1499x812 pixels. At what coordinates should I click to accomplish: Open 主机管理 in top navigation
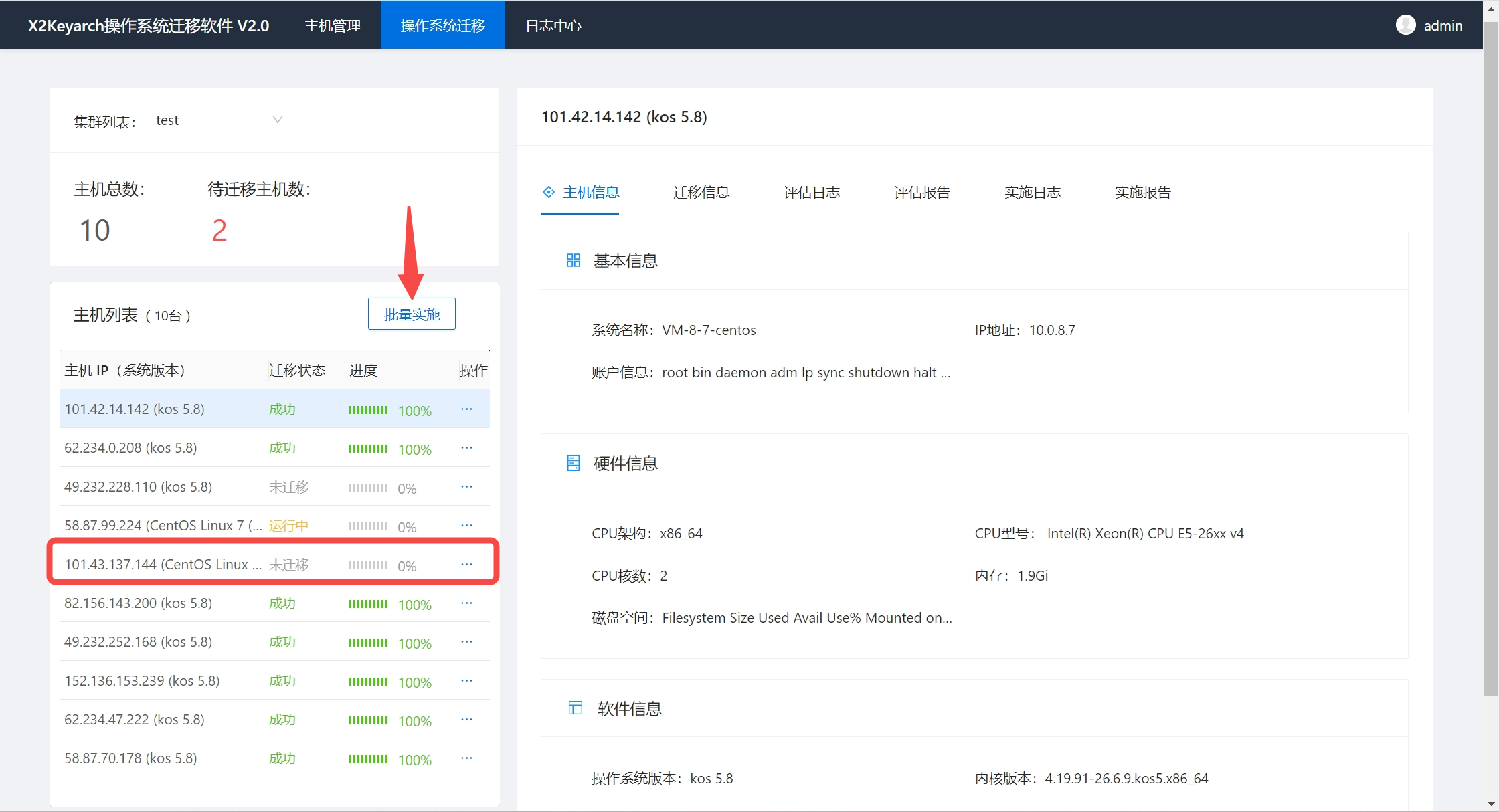coord(333,25)
